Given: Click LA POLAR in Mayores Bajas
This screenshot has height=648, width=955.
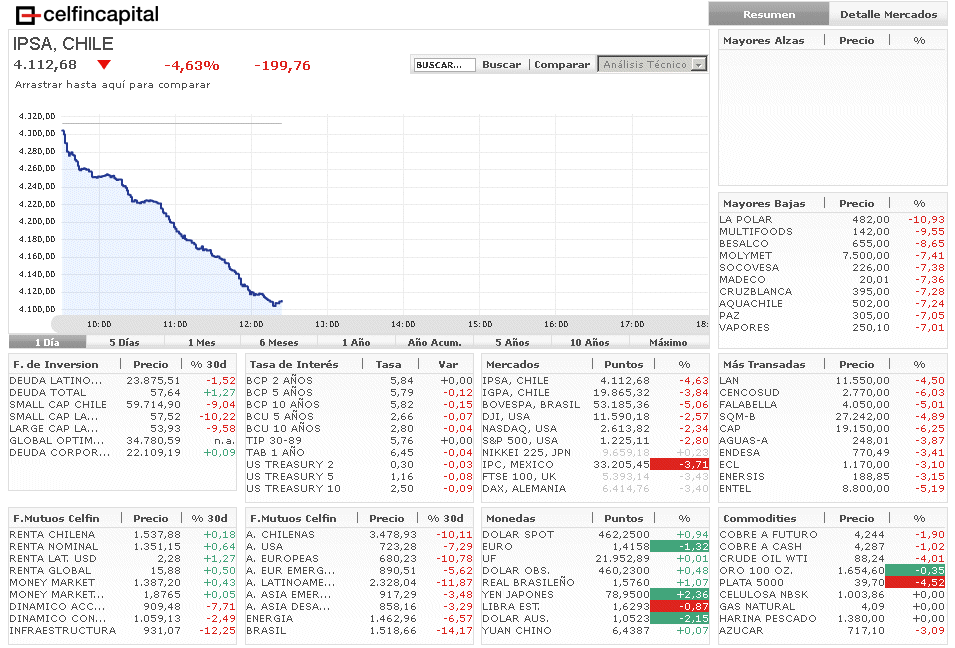Looking at the screenshot, I should click(x=746, y=219).
